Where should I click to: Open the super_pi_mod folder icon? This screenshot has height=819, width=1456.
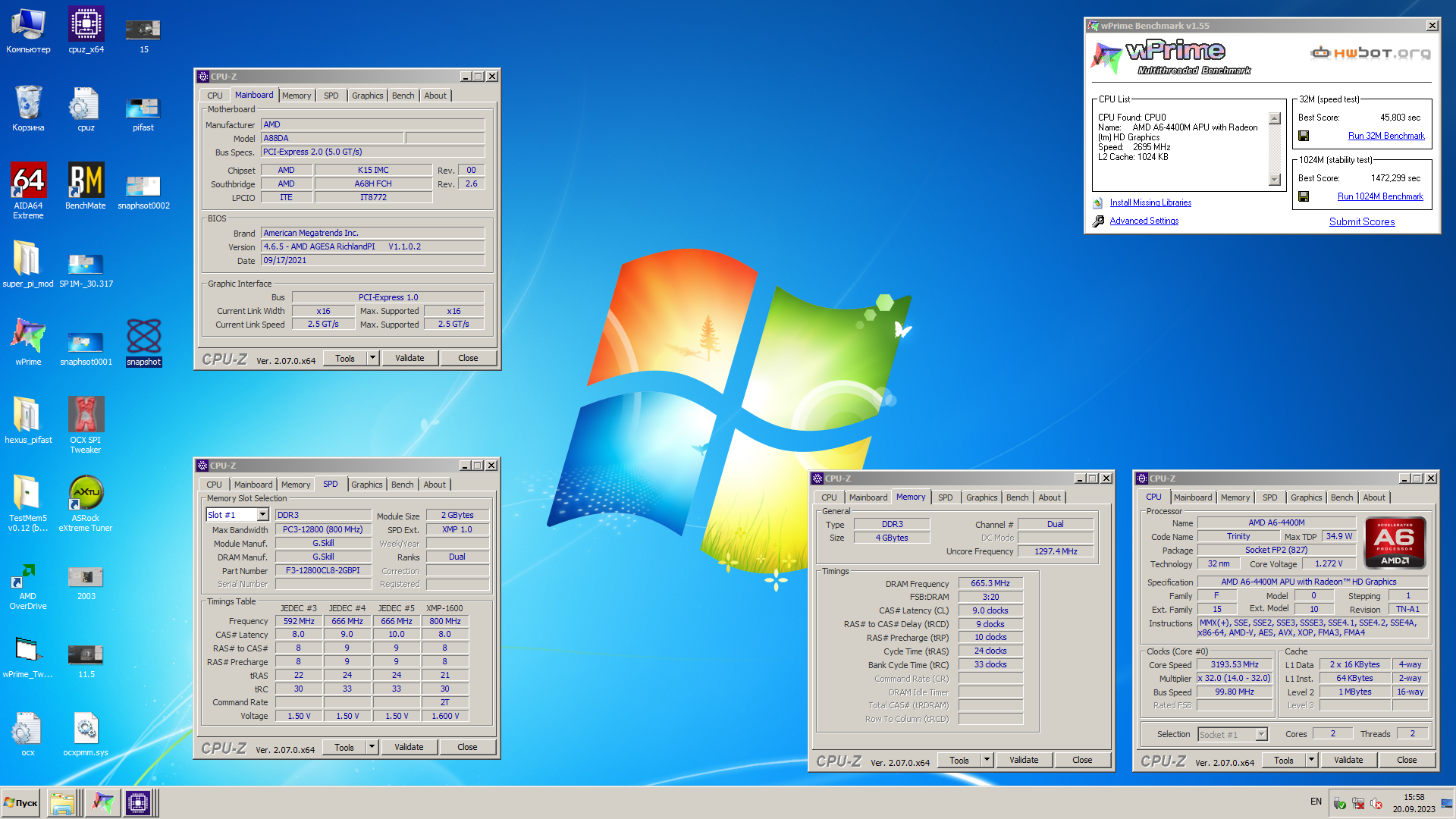pyautogui.click(x=28, y=264)
